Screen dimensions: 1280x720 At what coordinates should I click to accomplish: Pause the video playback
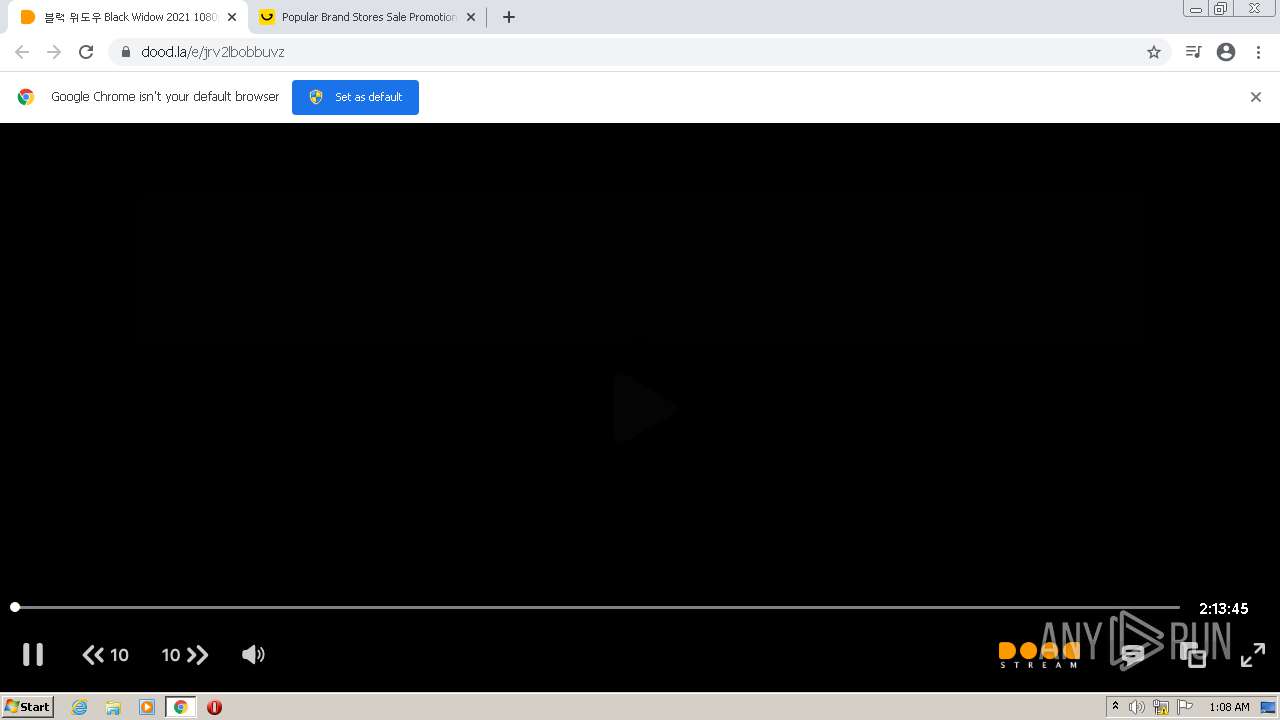33,655
